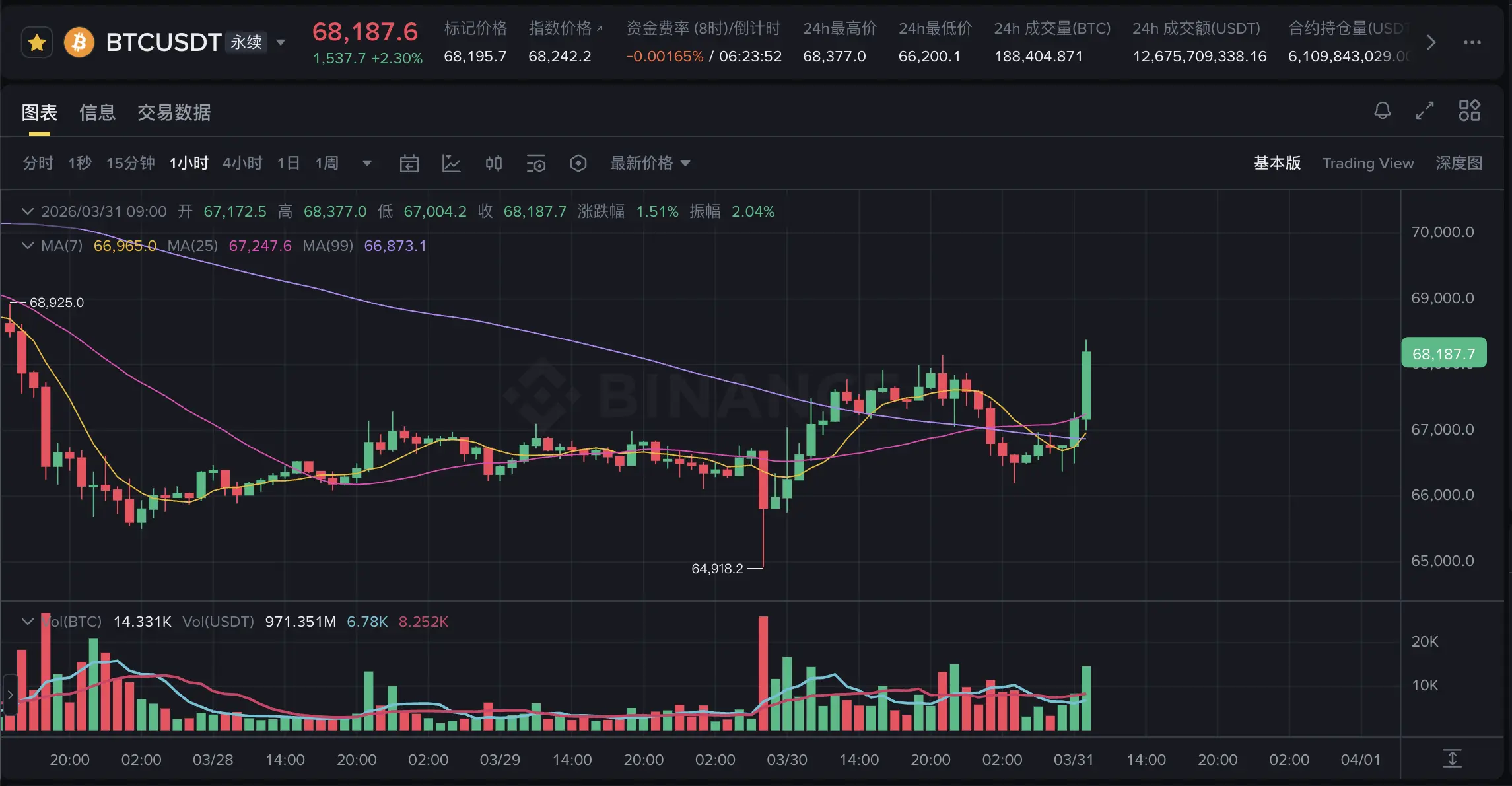Viewport: 1512px width, 786px height.
Task: Expand chart to fullscreen
Action: pyautogui.click(x=1425, y=110)
